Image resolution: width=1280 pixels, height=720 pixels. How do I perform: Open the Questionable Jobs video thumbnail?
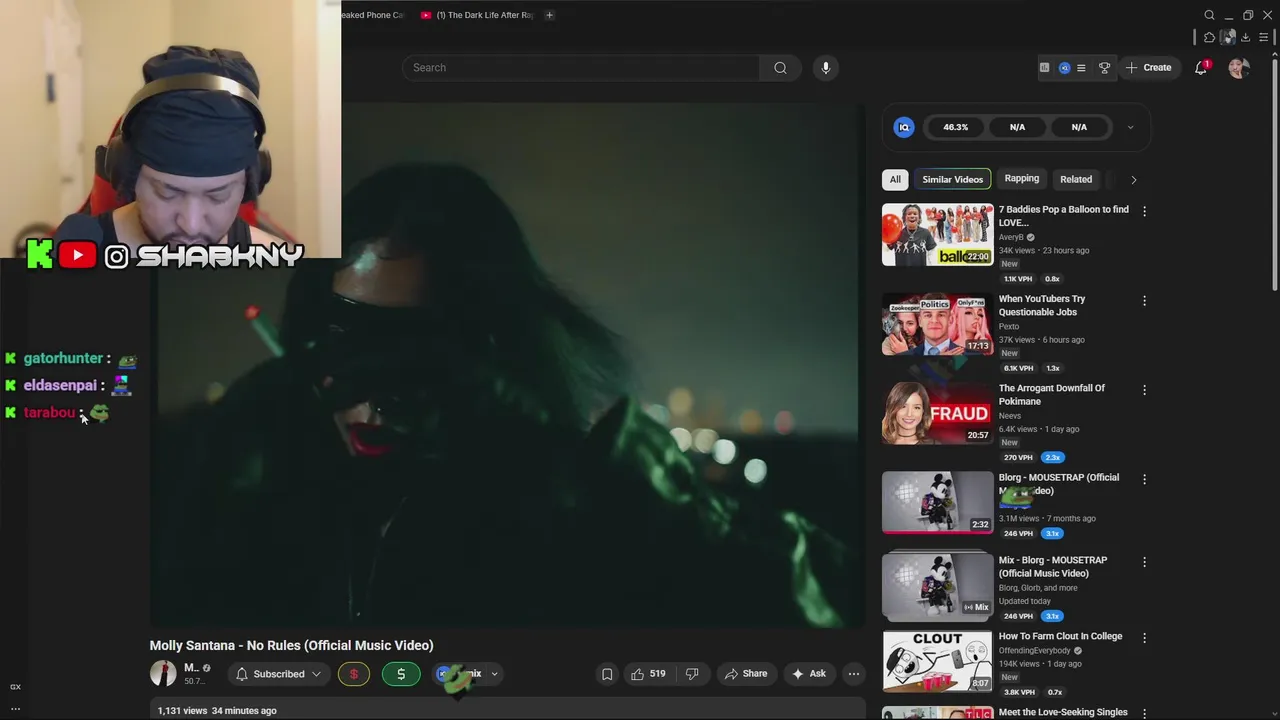pyautogui.click(x=937, y=324)
